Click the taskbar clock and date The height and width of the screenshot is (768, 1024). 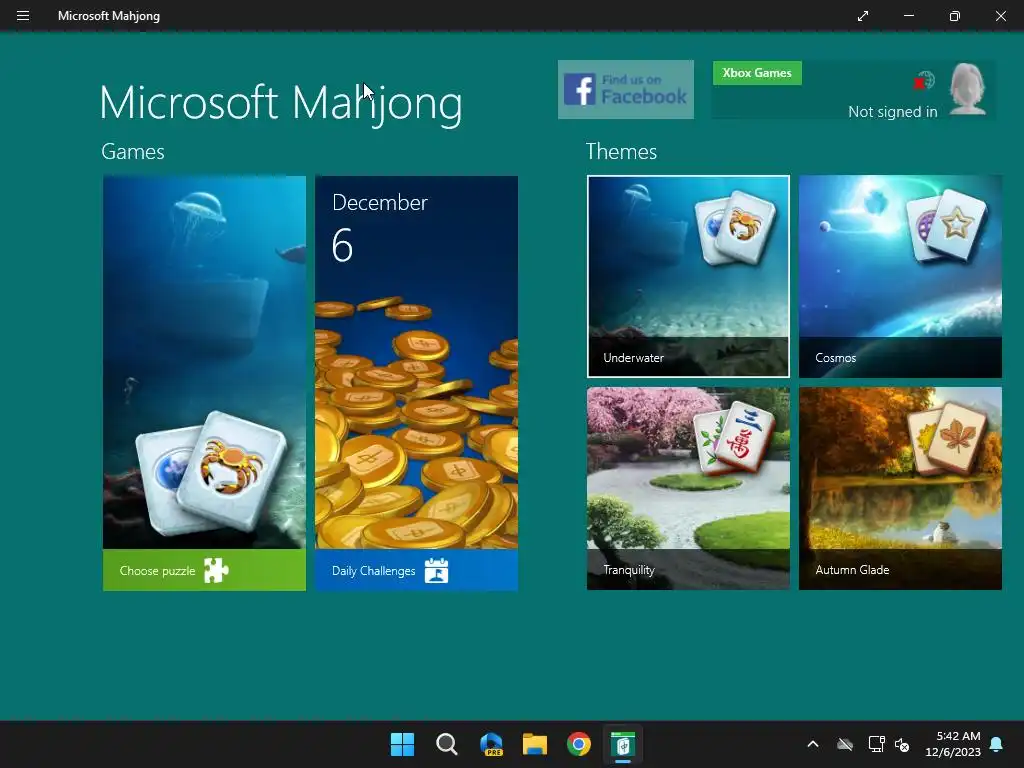(953, 744)
